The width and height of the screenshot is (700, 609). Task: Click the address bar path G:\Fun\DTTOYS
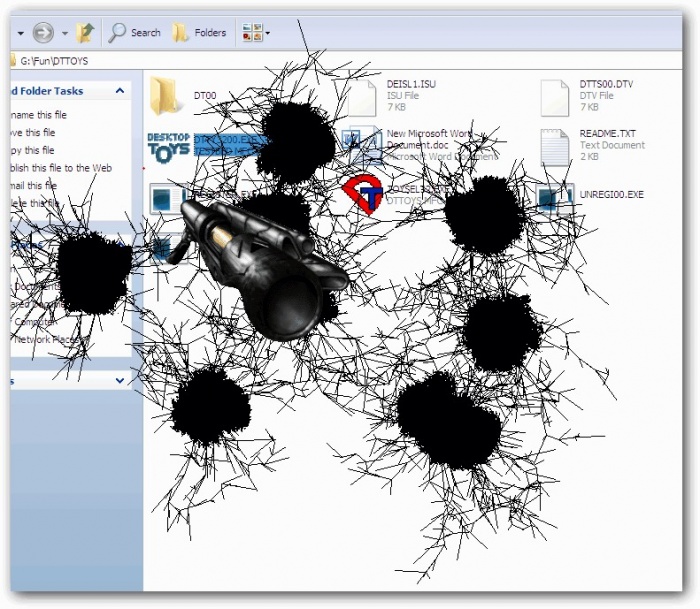(x=54, y=61)
